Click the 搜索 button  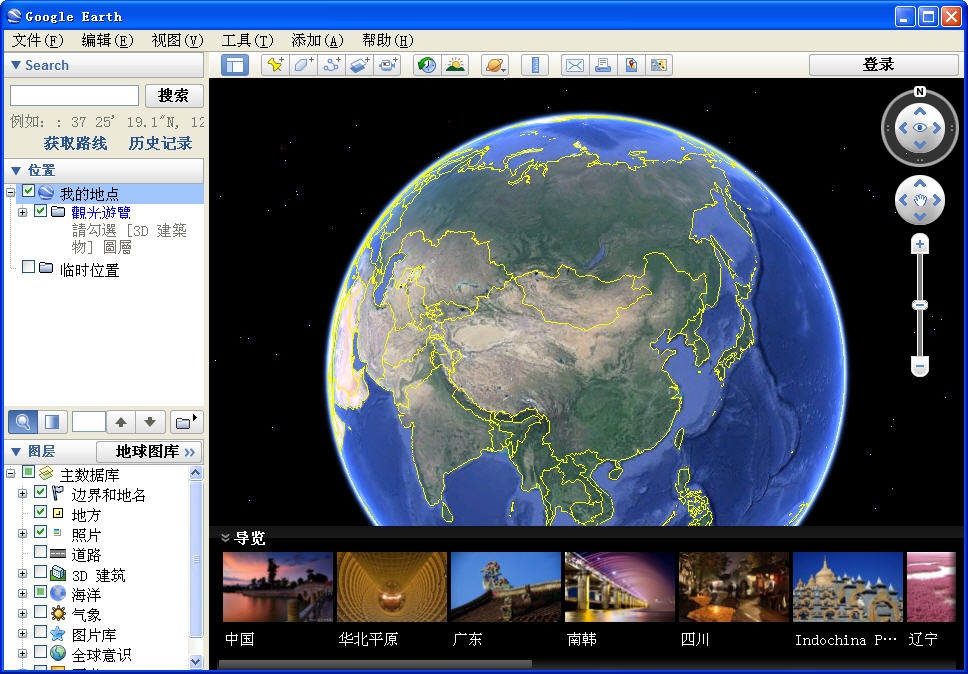click(174, 95)
